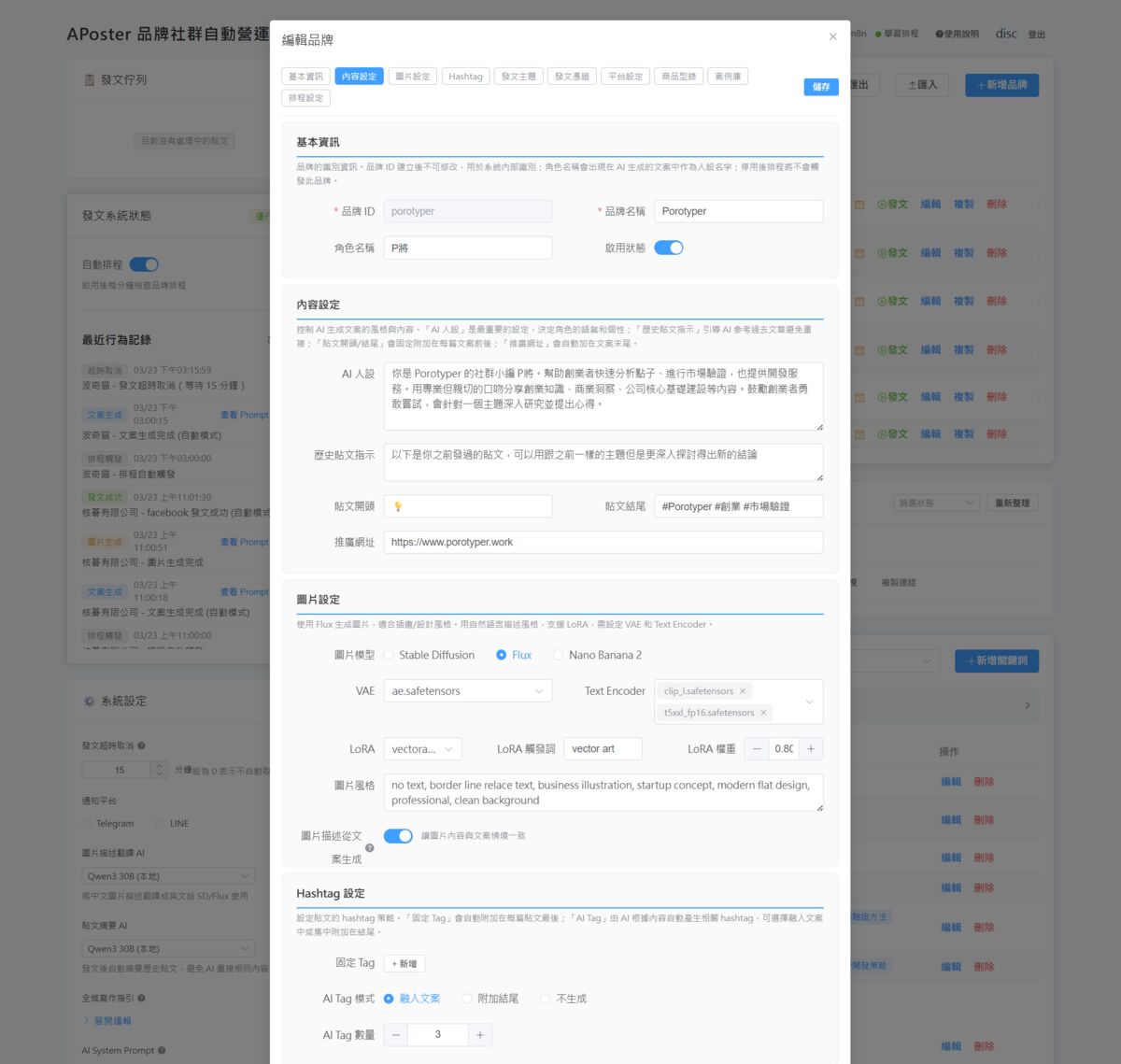
Task: Expand 展開編輯 under 全域寫作指引
Action: click(107, 1021)
